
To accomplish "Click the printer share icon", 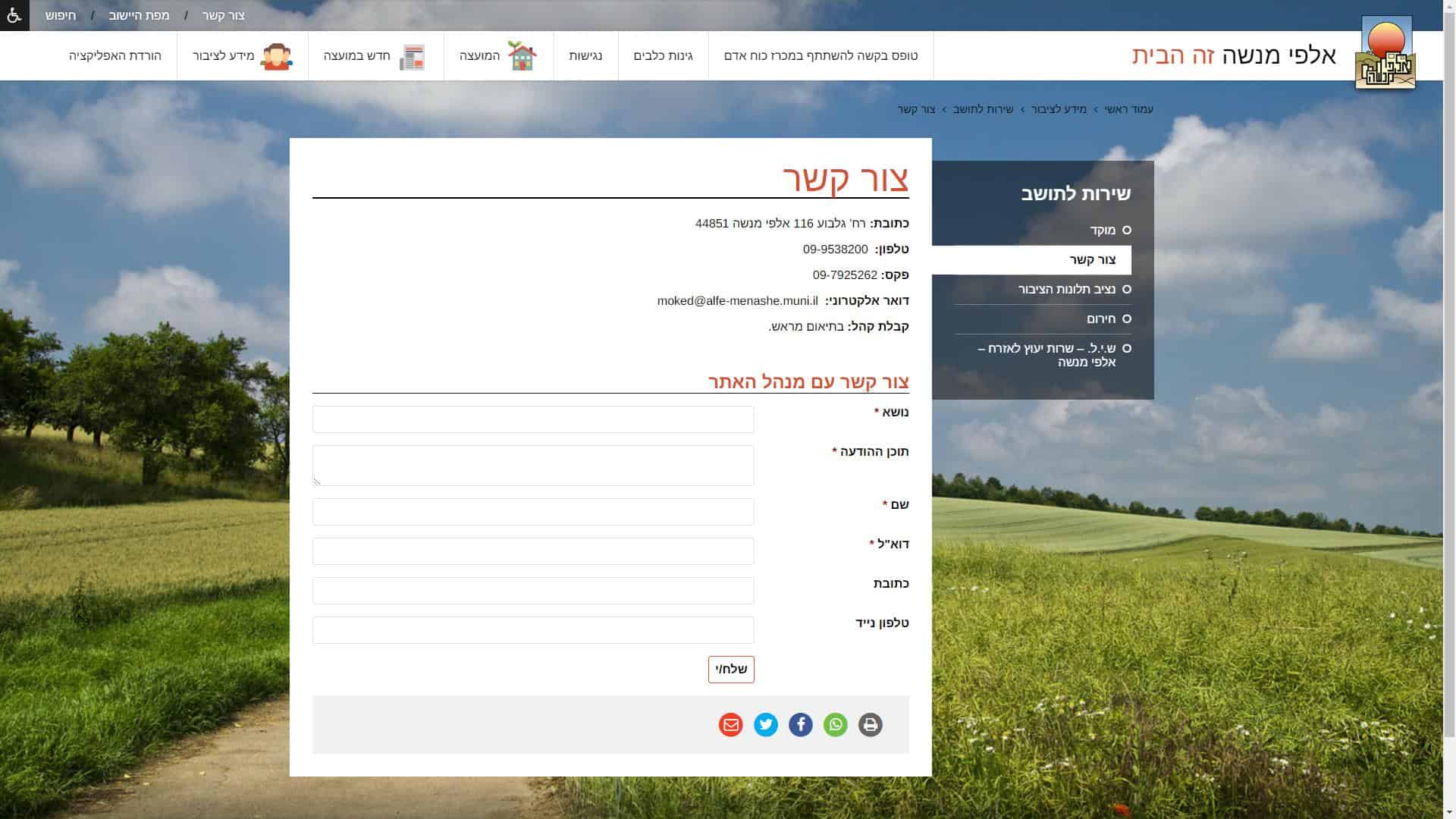I will tap(870, 725).
